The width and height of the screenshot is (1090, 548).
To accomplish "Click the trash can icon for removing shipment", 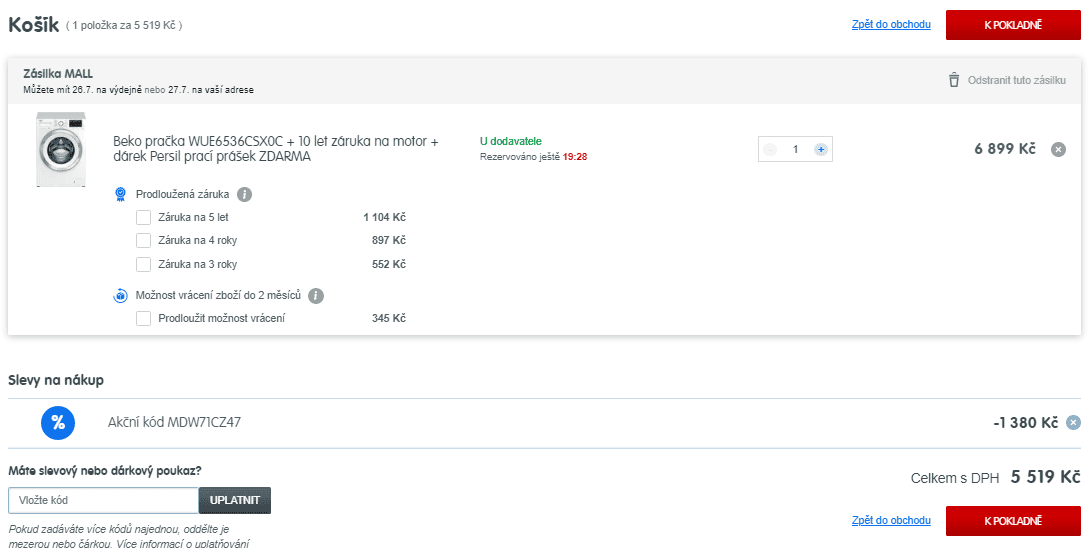I will (954, 80).
